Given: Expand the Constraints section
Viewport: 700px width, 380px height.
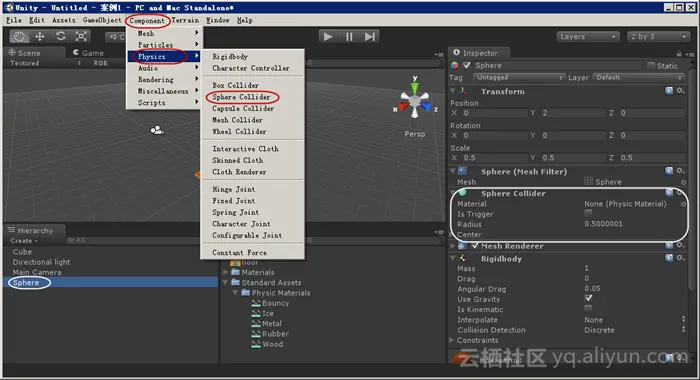Looking at the screenshot, I should [x=451, y=340].
